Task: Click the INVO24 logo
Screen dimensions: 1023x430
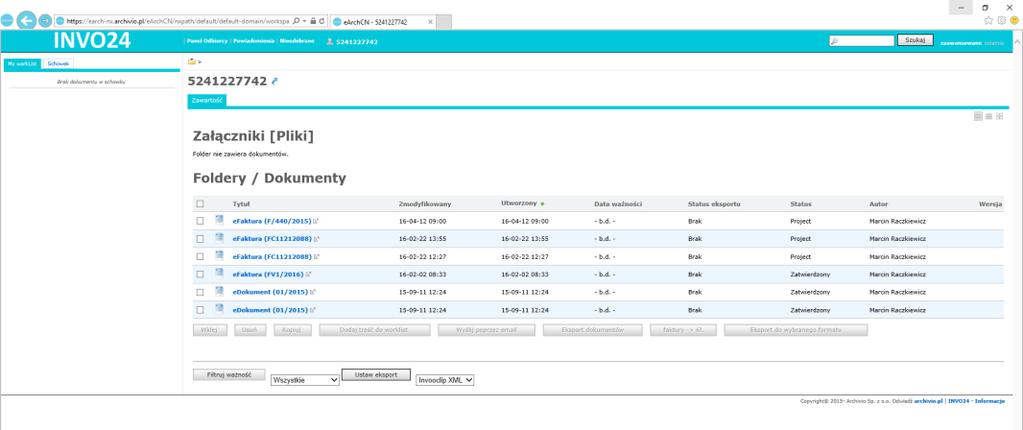Action: (x=92, y=40)
